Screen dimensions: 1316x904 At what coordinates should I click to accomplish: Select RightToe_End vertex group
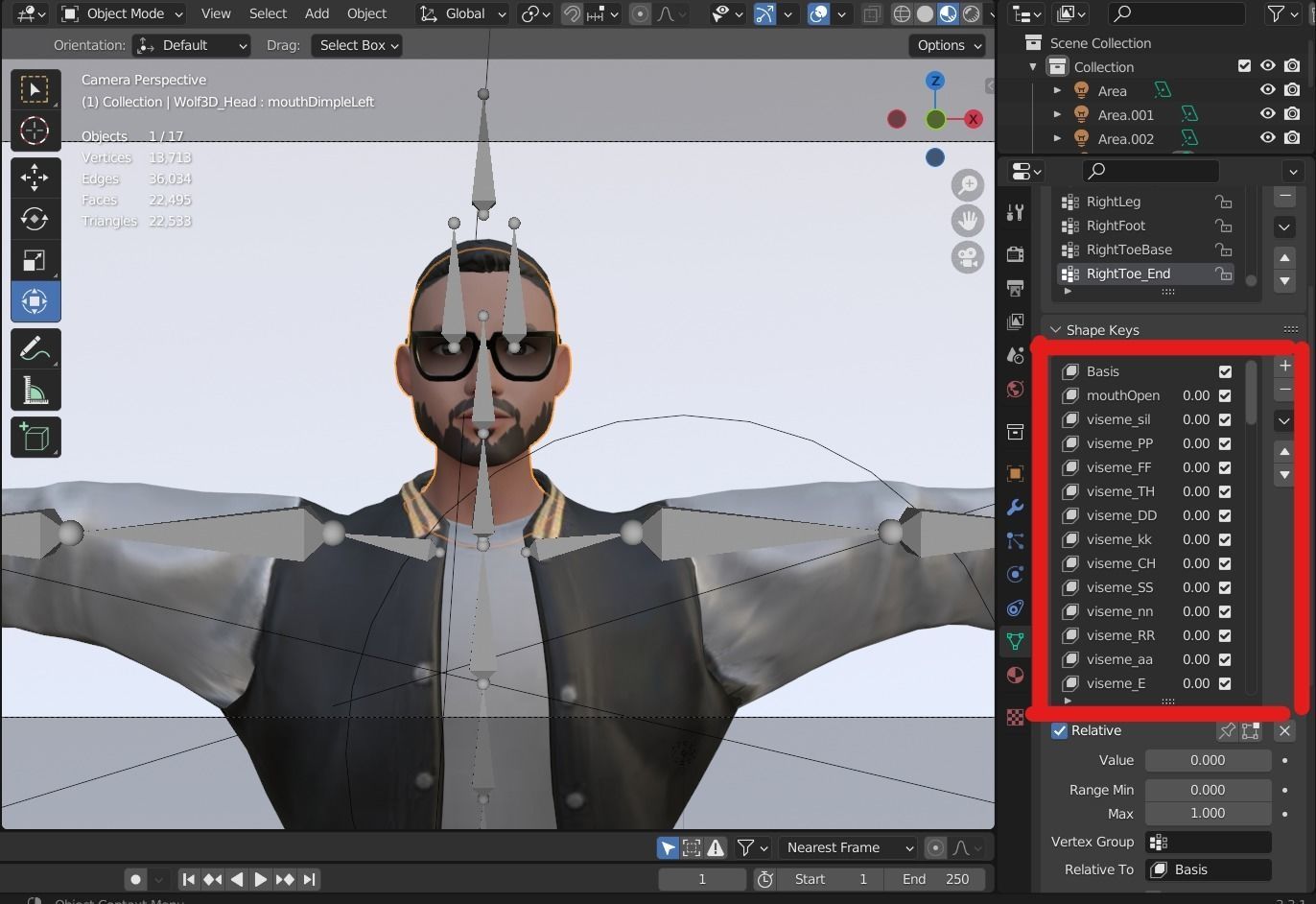pyautogui.click(x=1145, y=274)
